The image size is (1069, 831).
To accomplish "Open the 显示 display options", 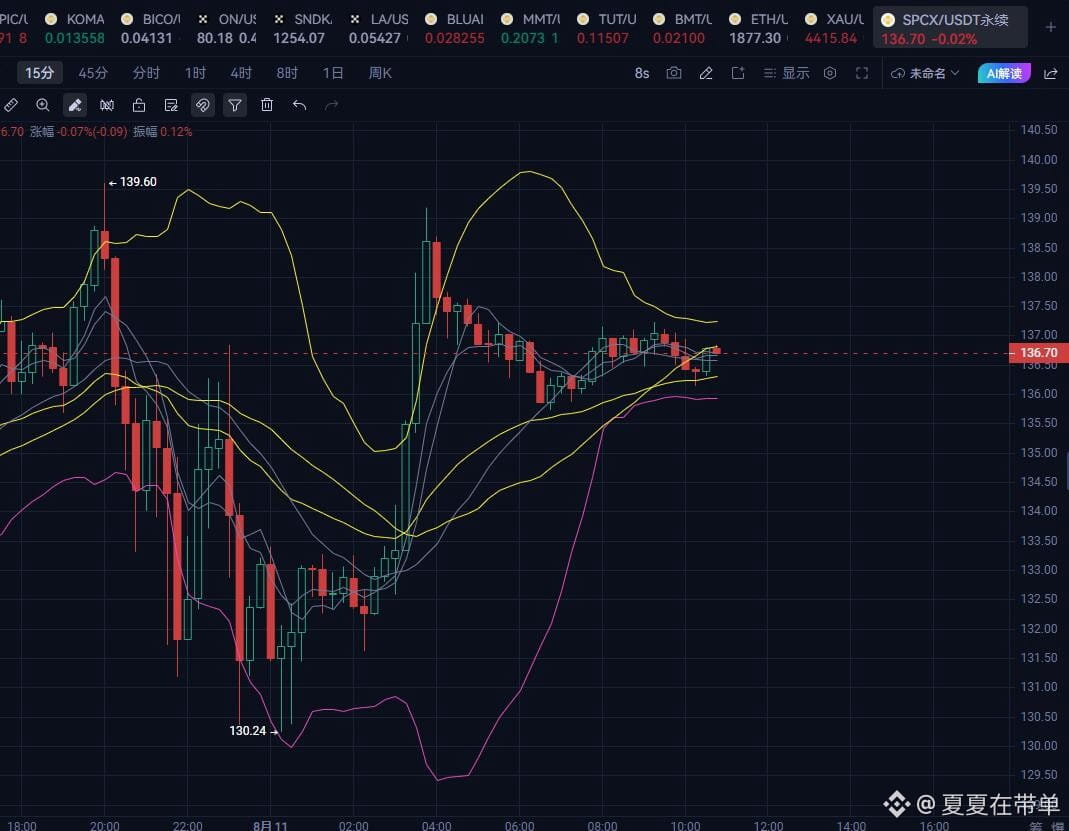I will [x=787, y=73].
